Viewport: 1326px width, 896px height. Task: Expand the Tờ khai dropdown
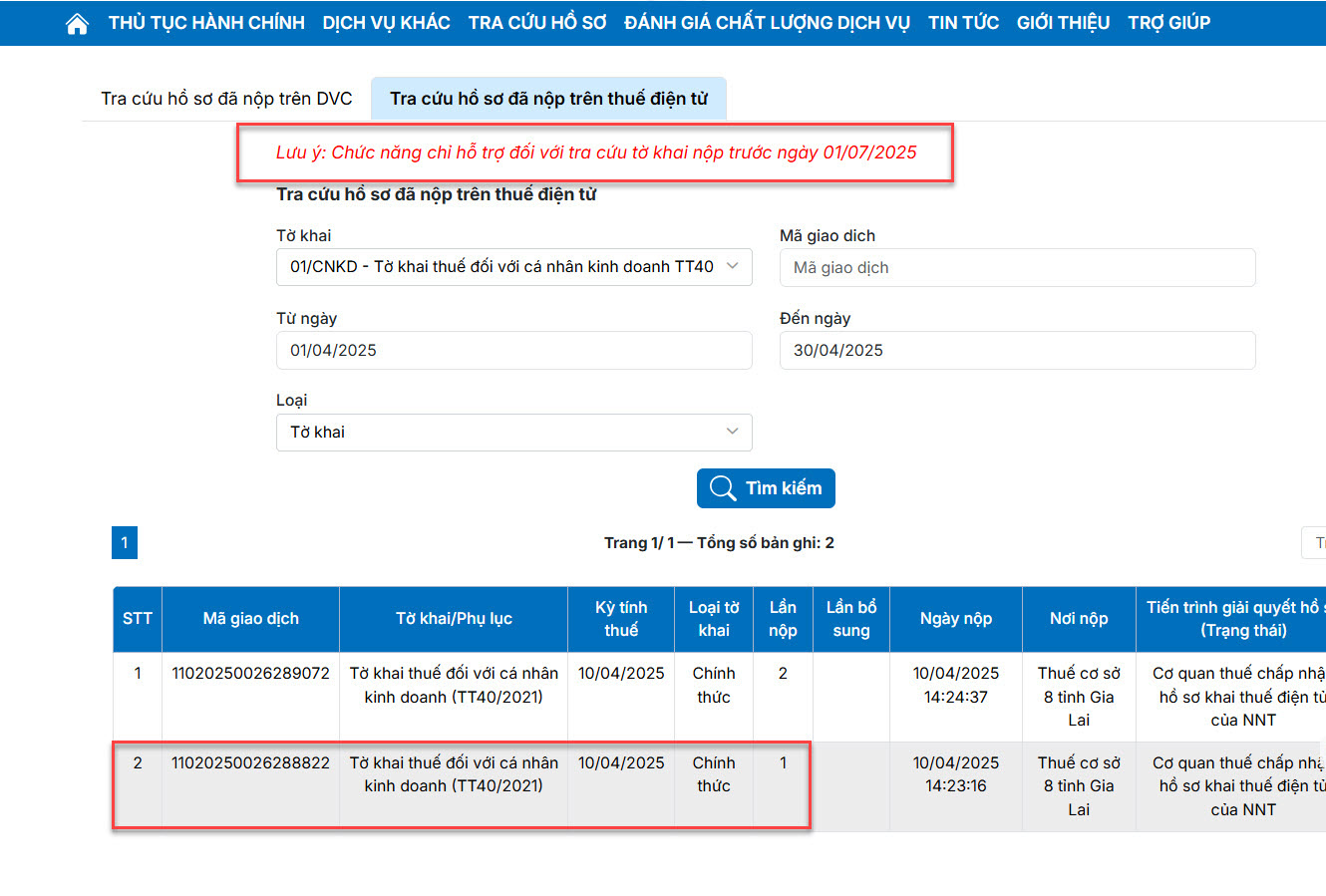point(513,267)
